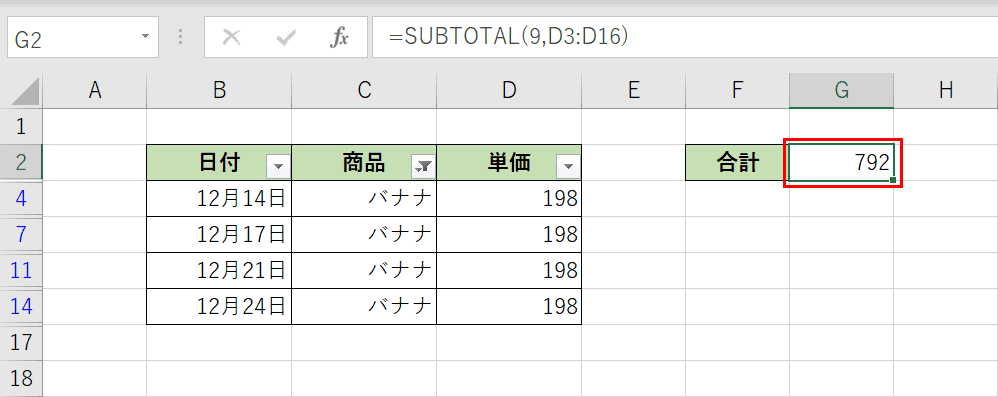Select filtered row 14 header
Image resolution: width=998 pixels, height=397 pixels.
tap(21, 307)
